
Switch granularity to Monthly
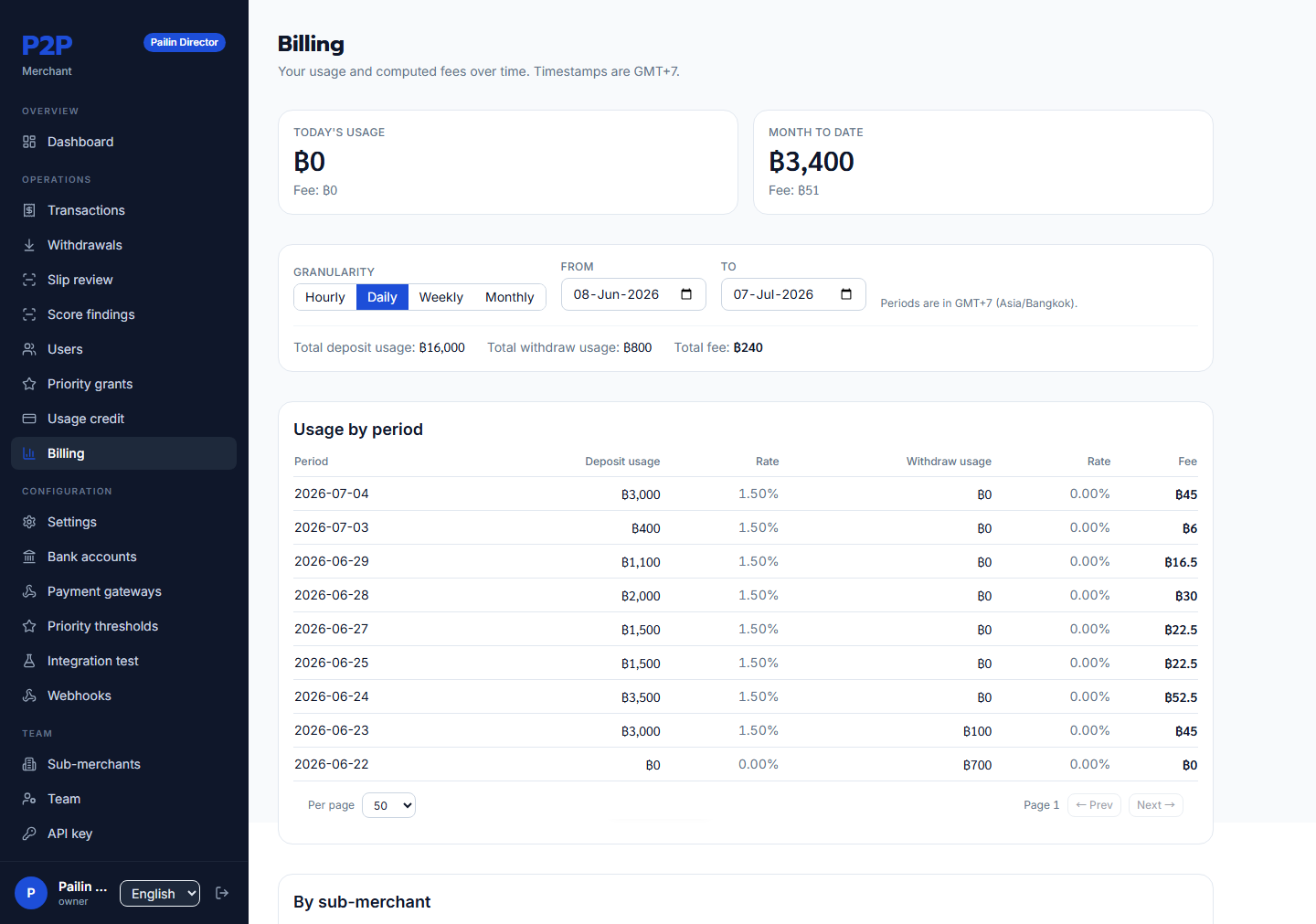pos(510,297)
